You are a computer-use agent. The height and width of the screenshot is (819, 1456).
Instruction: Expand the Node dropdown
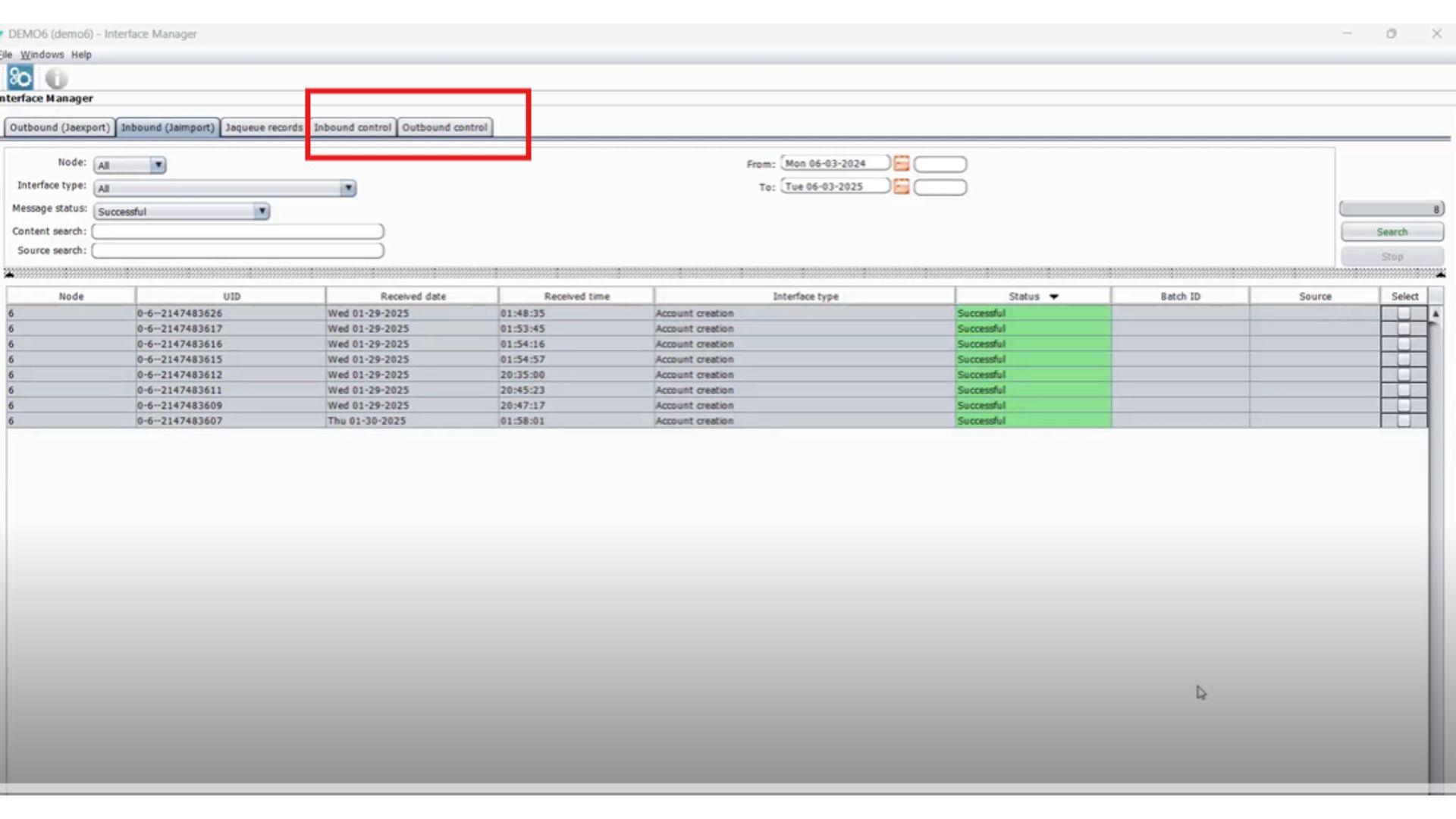(158, 165)
